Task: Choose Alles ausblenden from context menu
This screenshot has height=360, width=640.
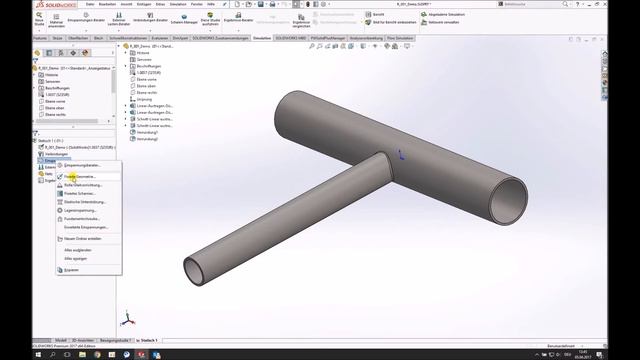Action: tap(88, 250)
